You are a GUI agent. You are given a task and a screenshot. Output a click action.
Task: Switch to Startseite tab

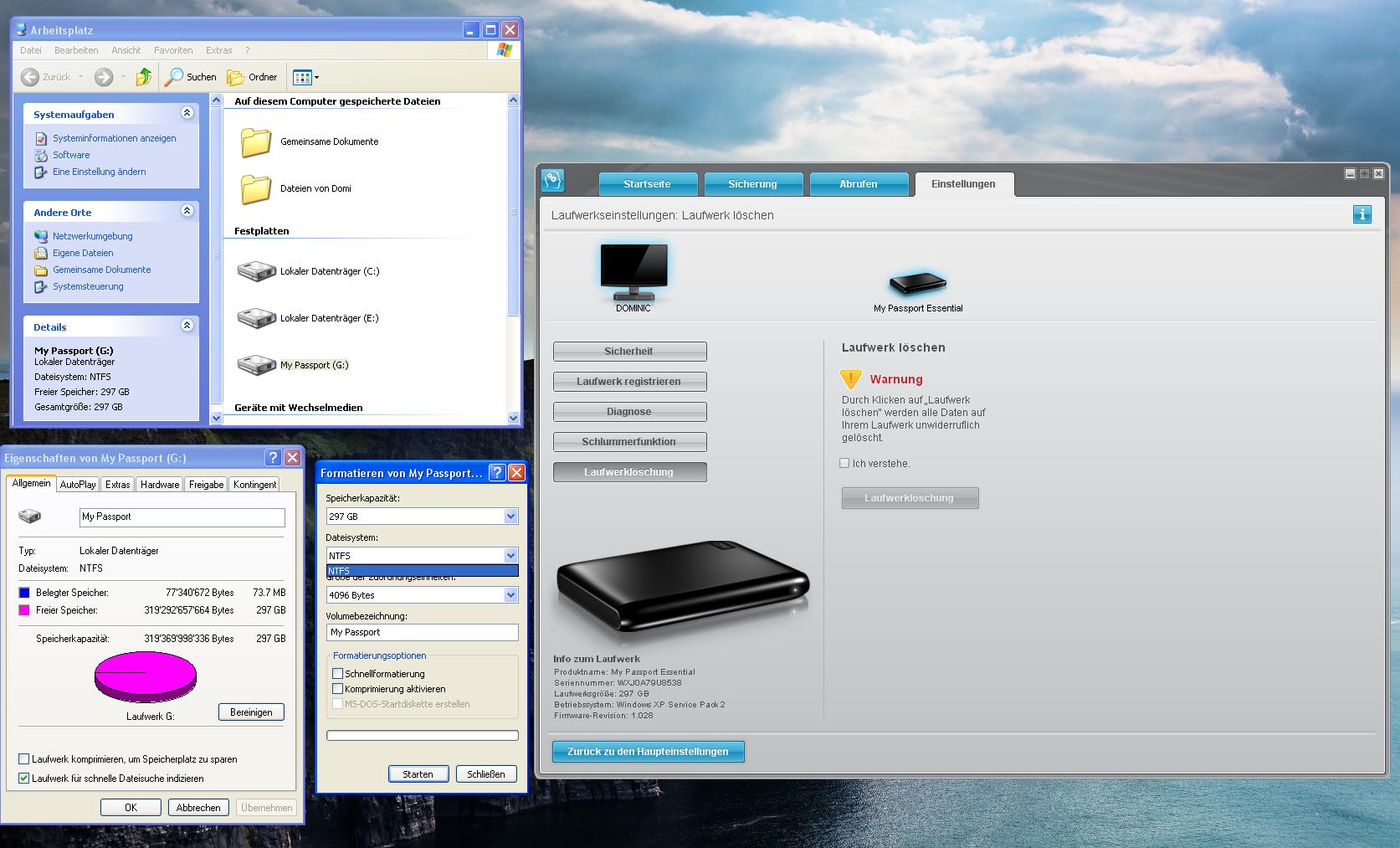point(647,184)
